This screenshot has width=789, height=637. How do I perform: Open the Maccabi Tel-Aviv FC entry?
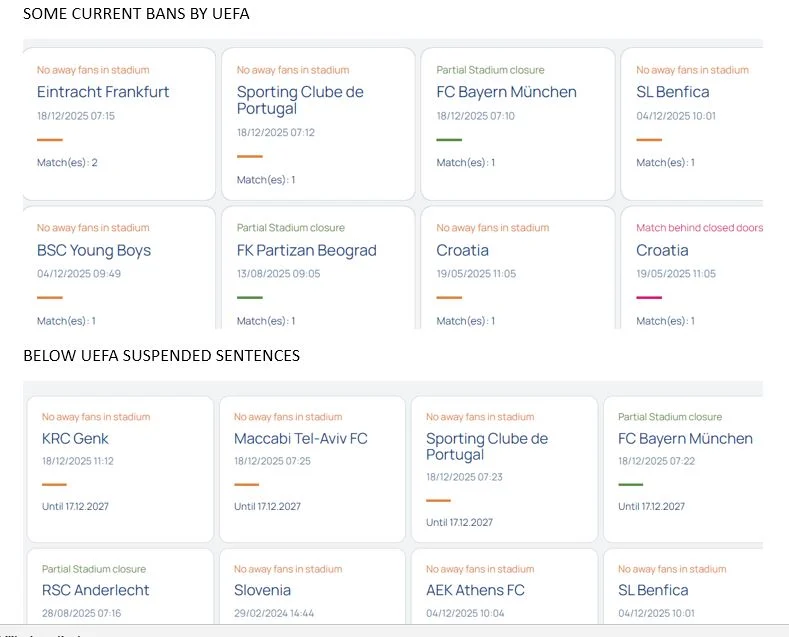(301, 438)
